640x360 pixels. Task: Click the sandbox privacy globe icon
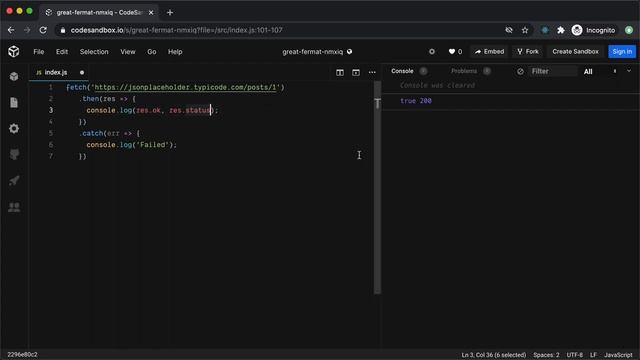coord(349,51)
